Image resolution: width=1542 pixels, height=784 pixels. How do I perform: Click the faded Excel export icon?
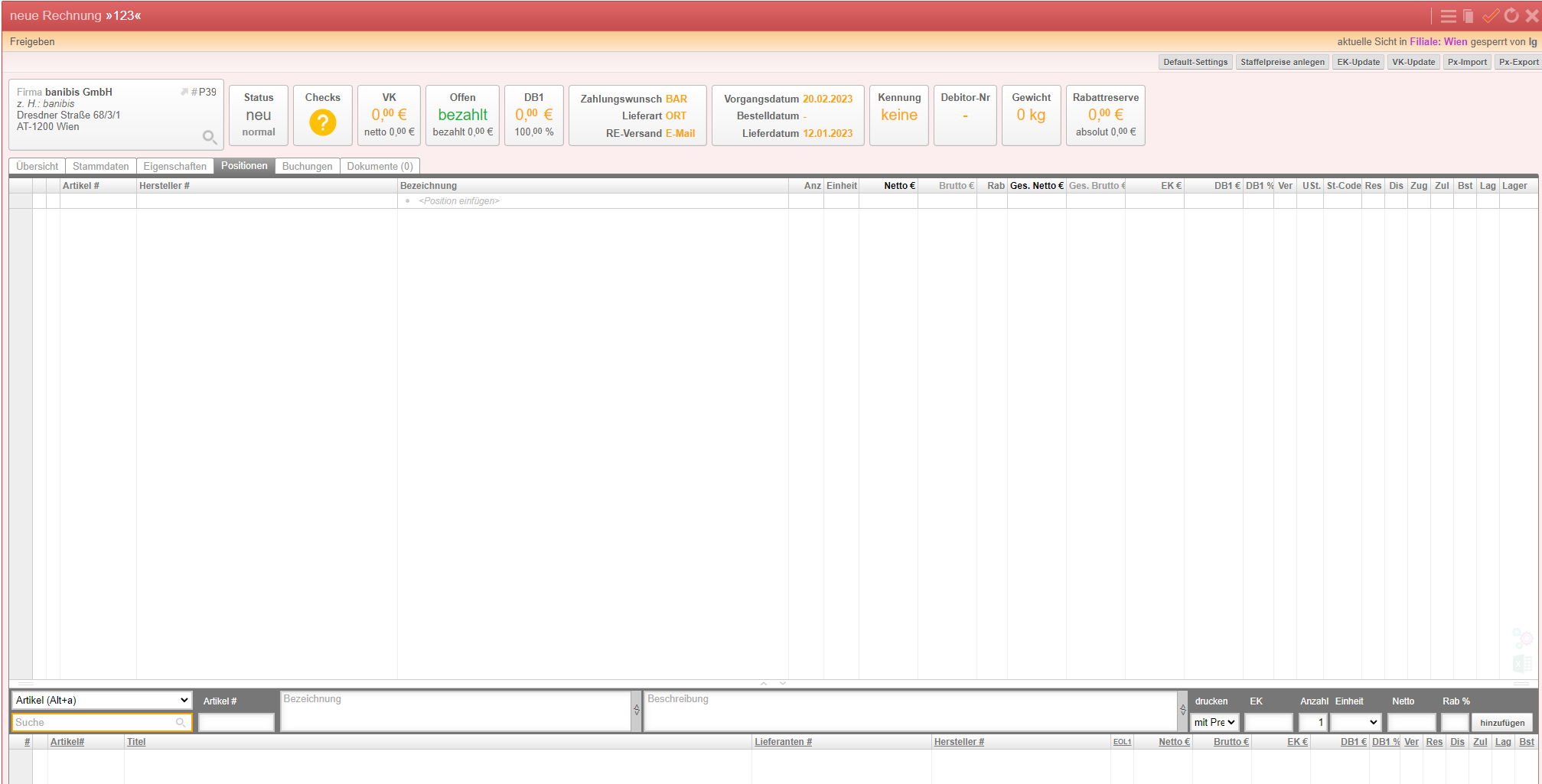tap(1522, 663)
